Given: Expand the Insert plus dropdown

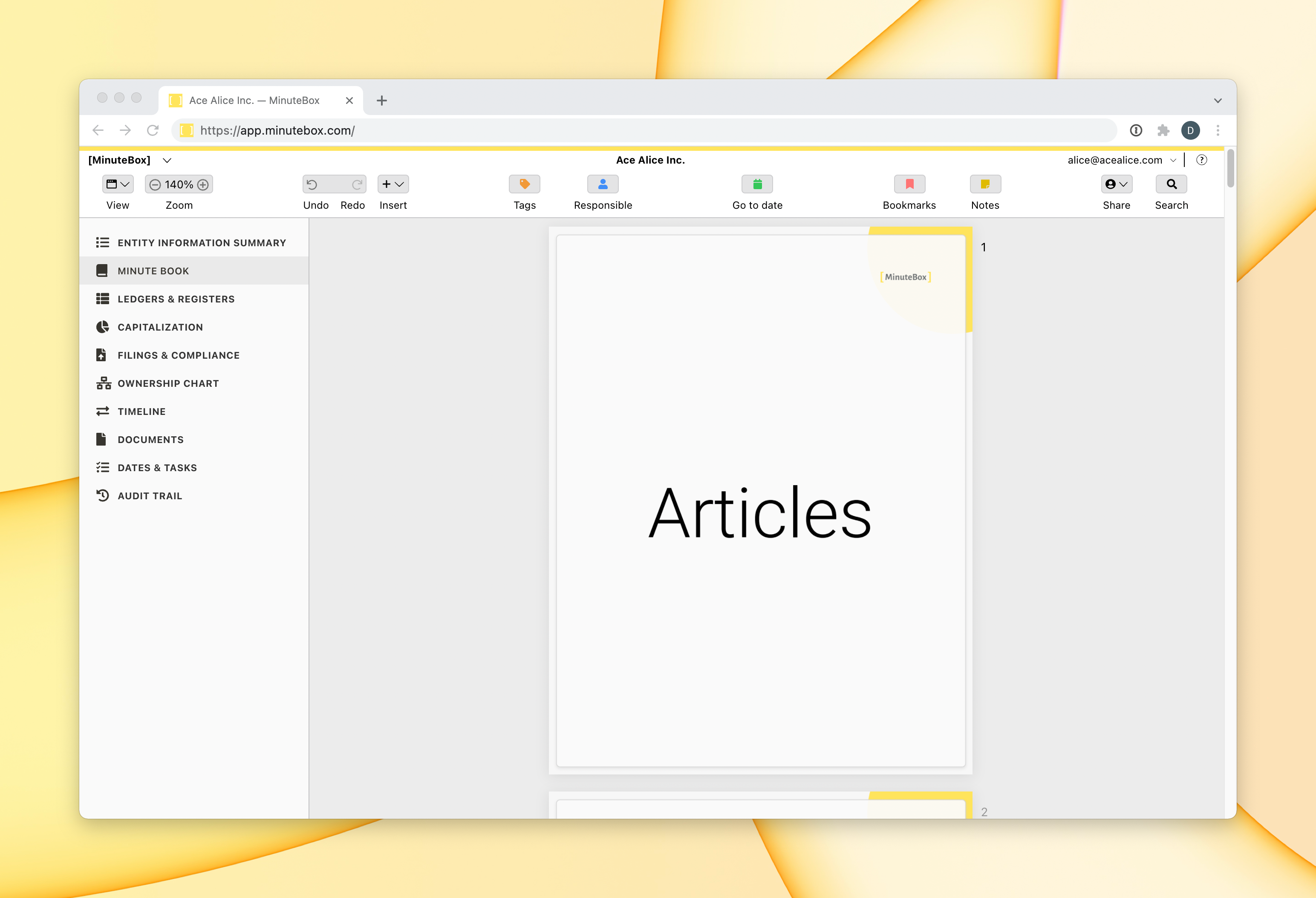Looking at the screenshot, I should [393, 184].
